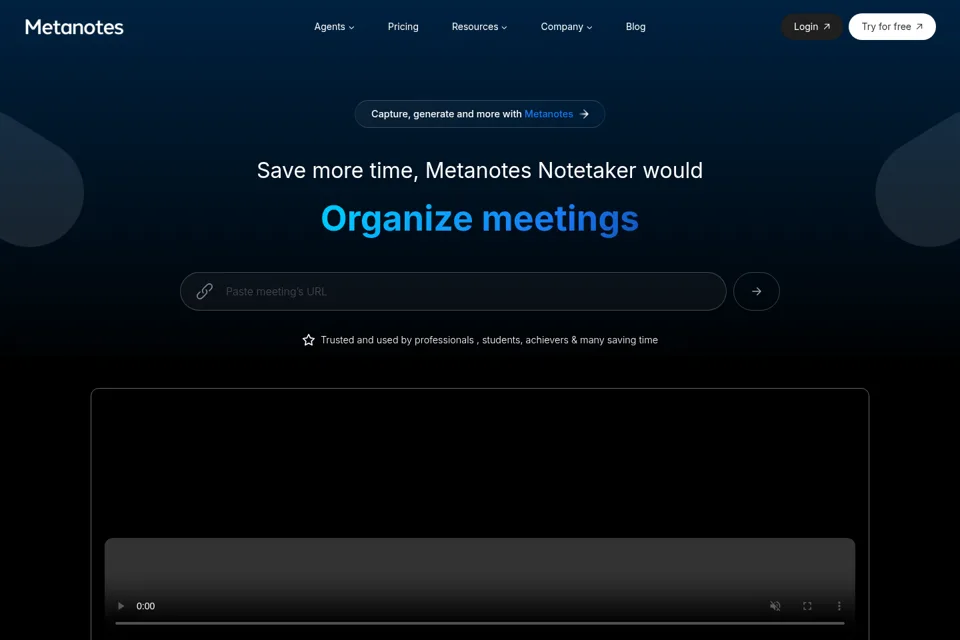
Task: Click the 'Save more time' heading
Action: [x=480, y=170]
